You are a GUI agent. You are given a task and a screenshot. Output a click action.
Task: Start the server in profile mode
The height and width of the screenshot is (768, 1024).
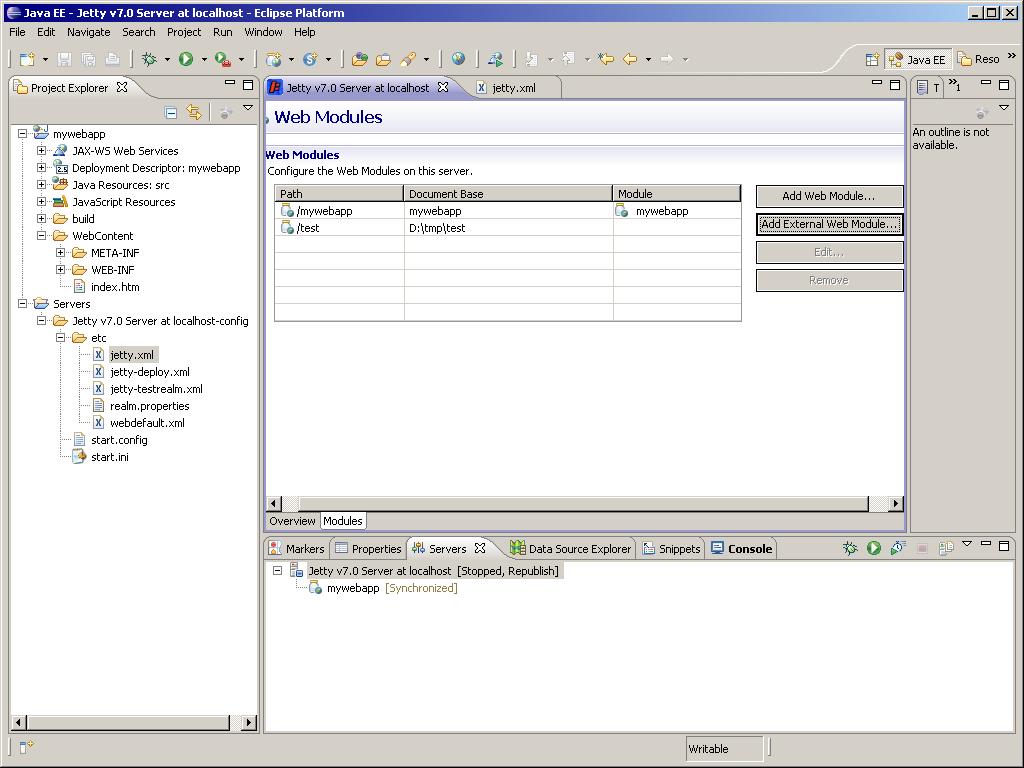(x=898, y=548)
